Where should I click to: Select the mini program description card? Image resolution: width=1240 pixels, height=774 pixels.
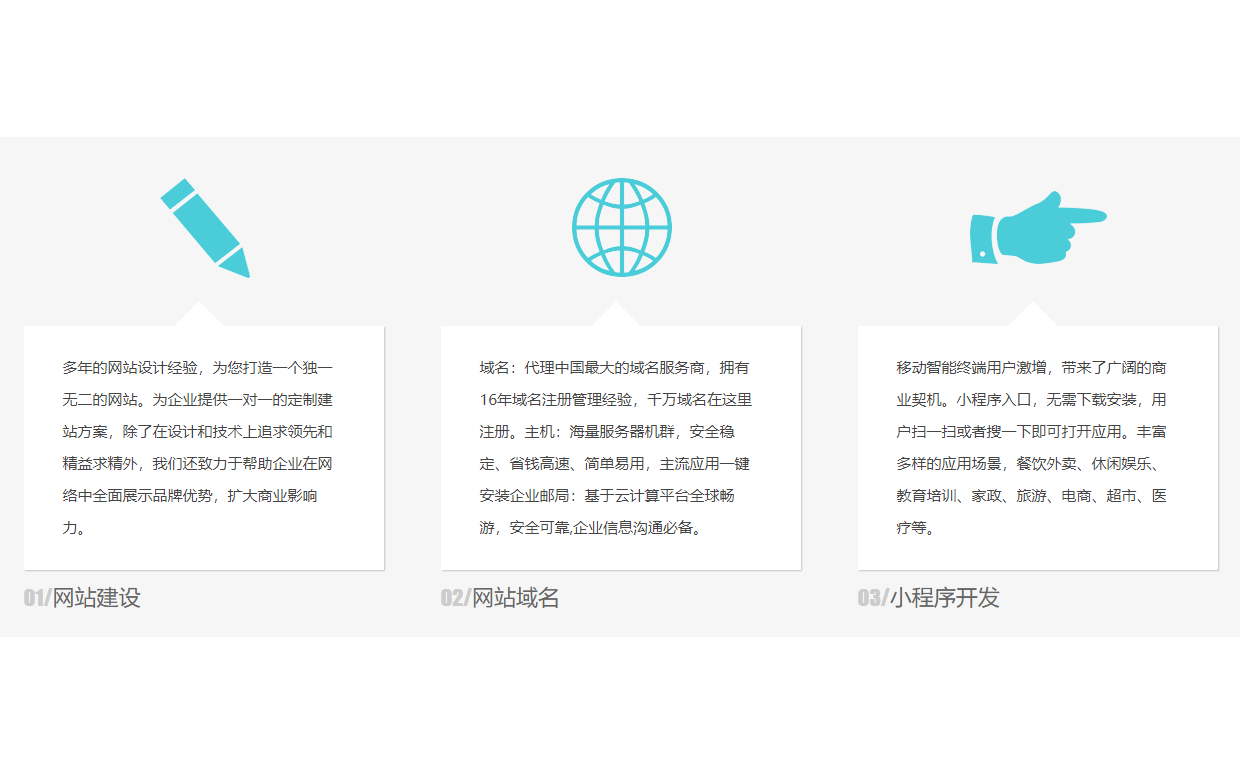coord(1038,448)
